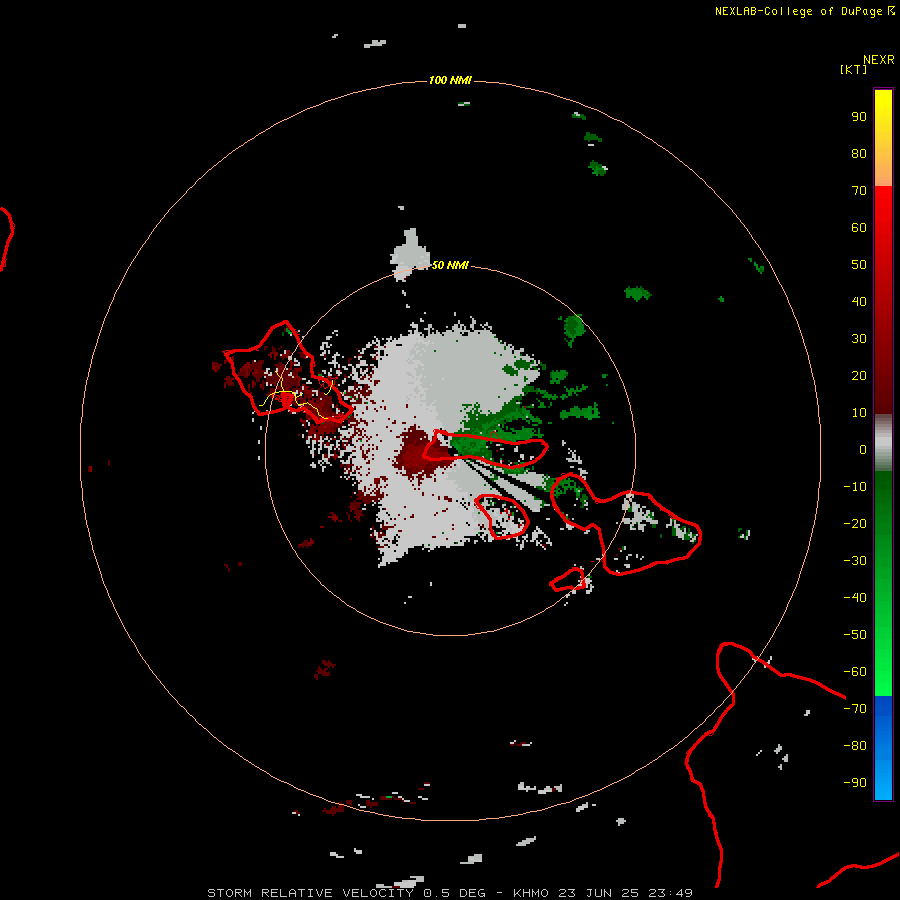Click the -50 value on the velocity scale

(855, 635)
